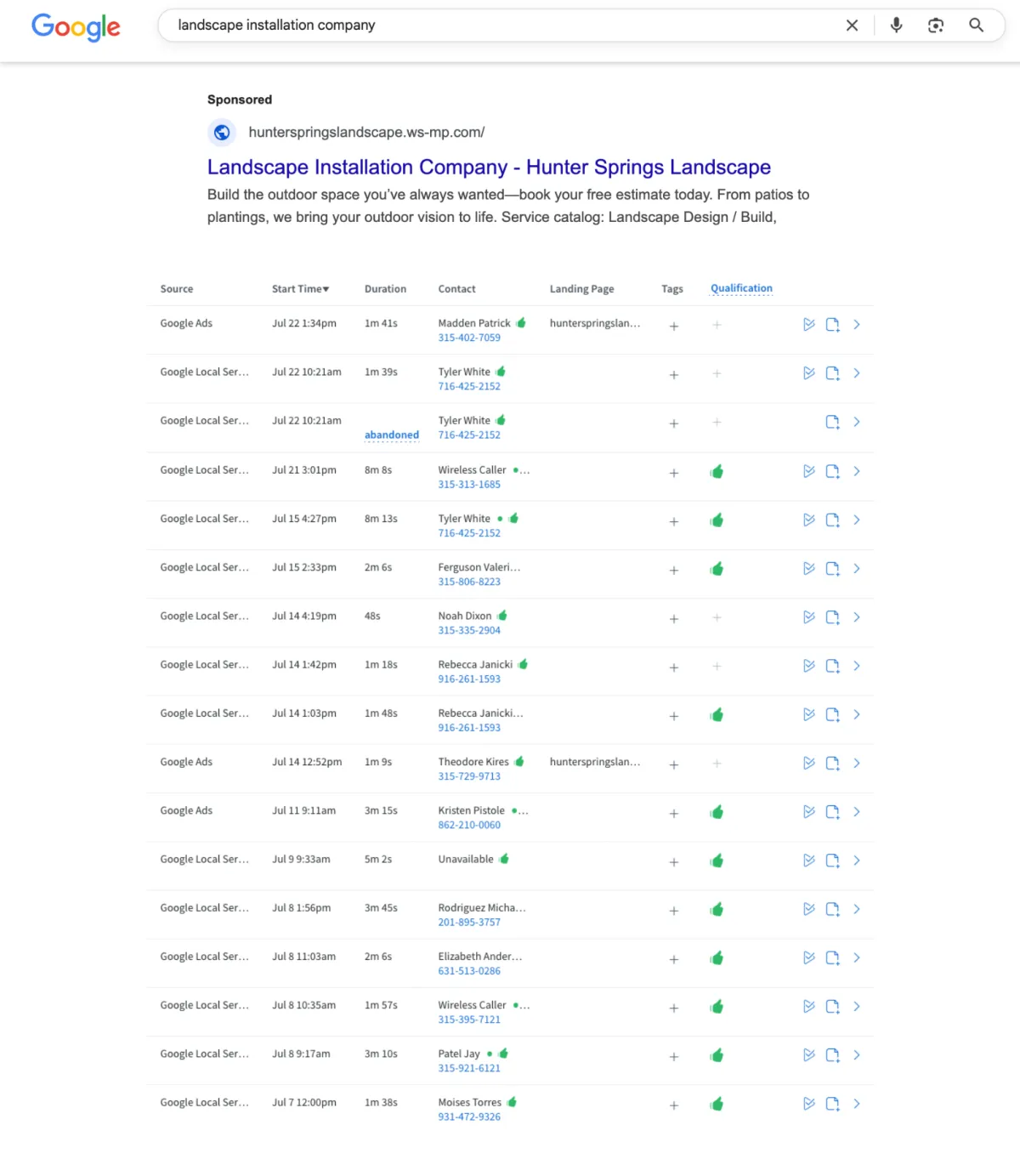Toggle qualification for the Madden Patrick call
The width and height of the screenshot is (1020, 1176).
coord(717,325)
